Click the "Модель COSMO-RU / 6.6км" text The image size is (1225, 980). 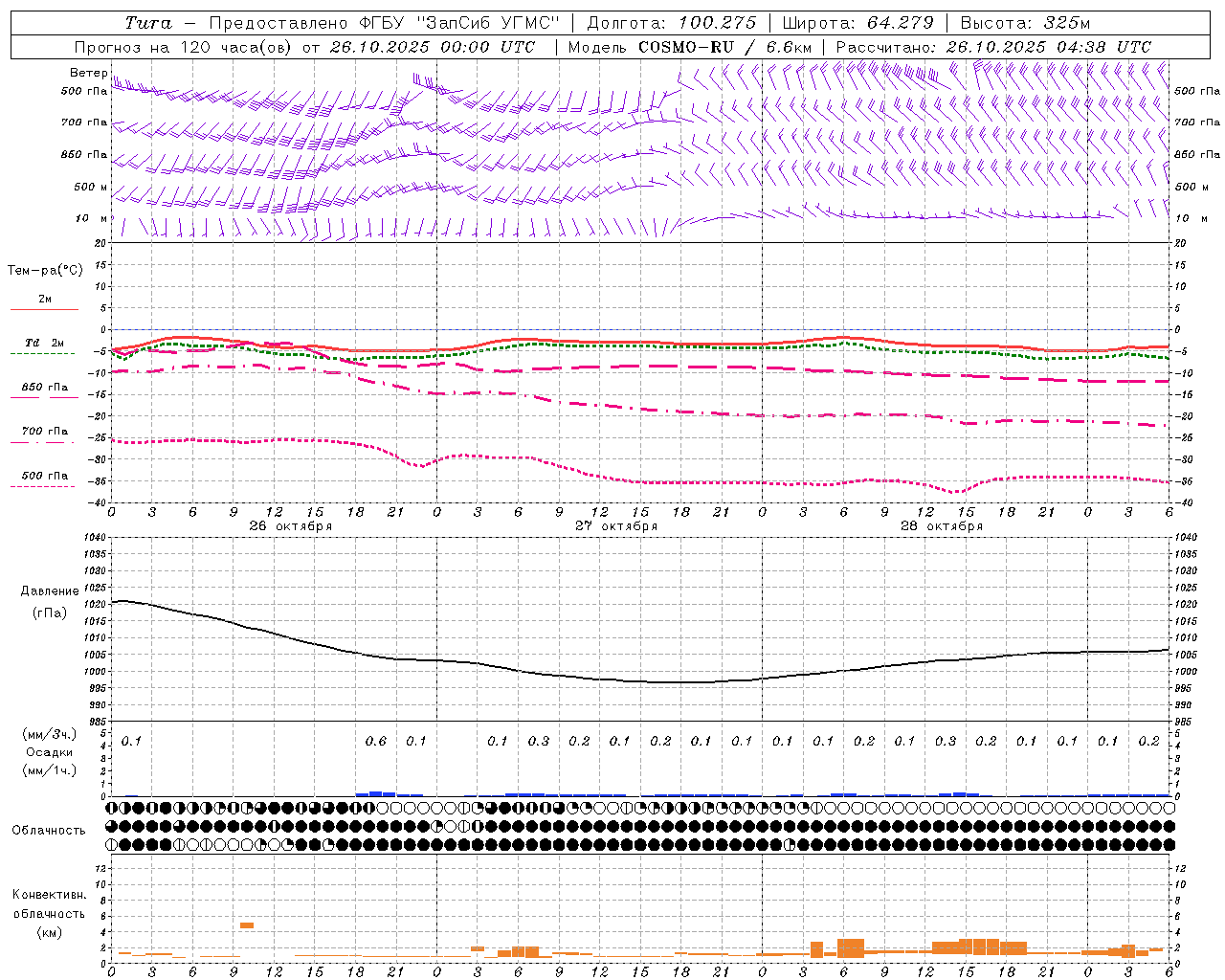pyautogui.click(x=689, y=47)
